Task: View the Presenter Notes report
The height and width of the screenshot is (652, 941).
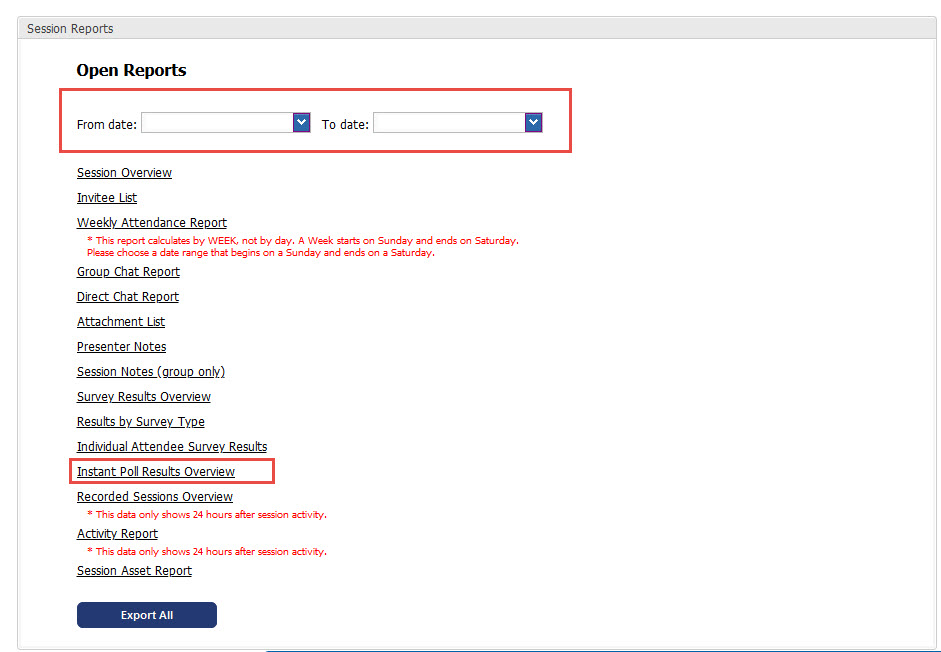Action: pos(122,347)
